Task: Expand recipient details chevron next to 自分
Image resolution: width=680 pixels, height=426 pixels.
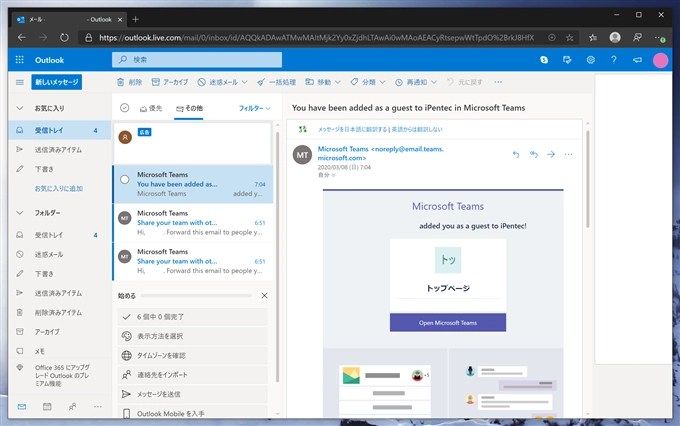Action: coord(333,175)
